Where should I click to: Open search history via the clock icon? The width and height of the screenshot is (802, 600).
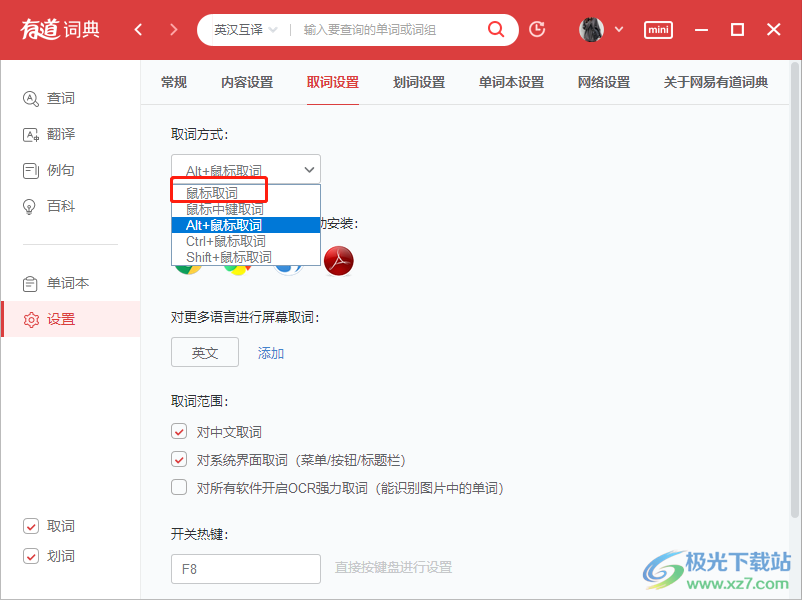pos(537,29)
